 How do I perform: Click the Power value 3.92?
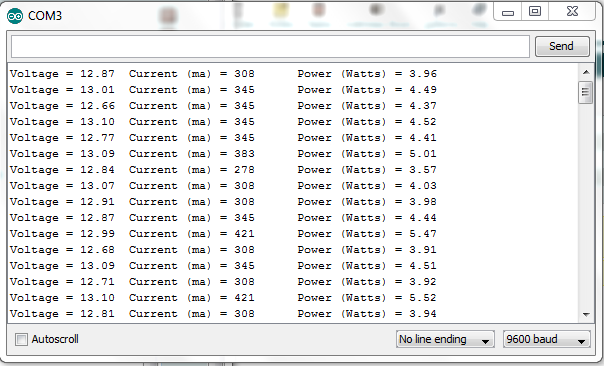(x=423, y=282)
